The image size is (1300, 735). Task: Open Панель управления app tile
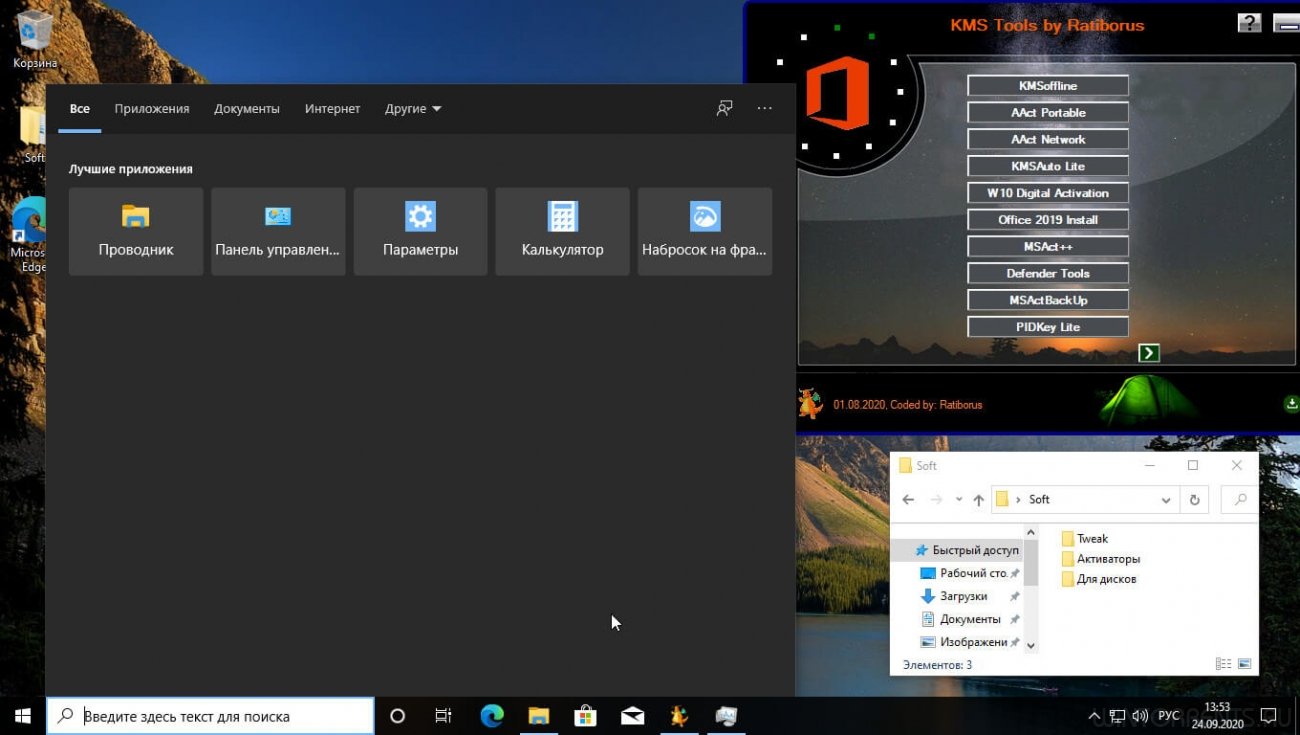click(278, 231)
